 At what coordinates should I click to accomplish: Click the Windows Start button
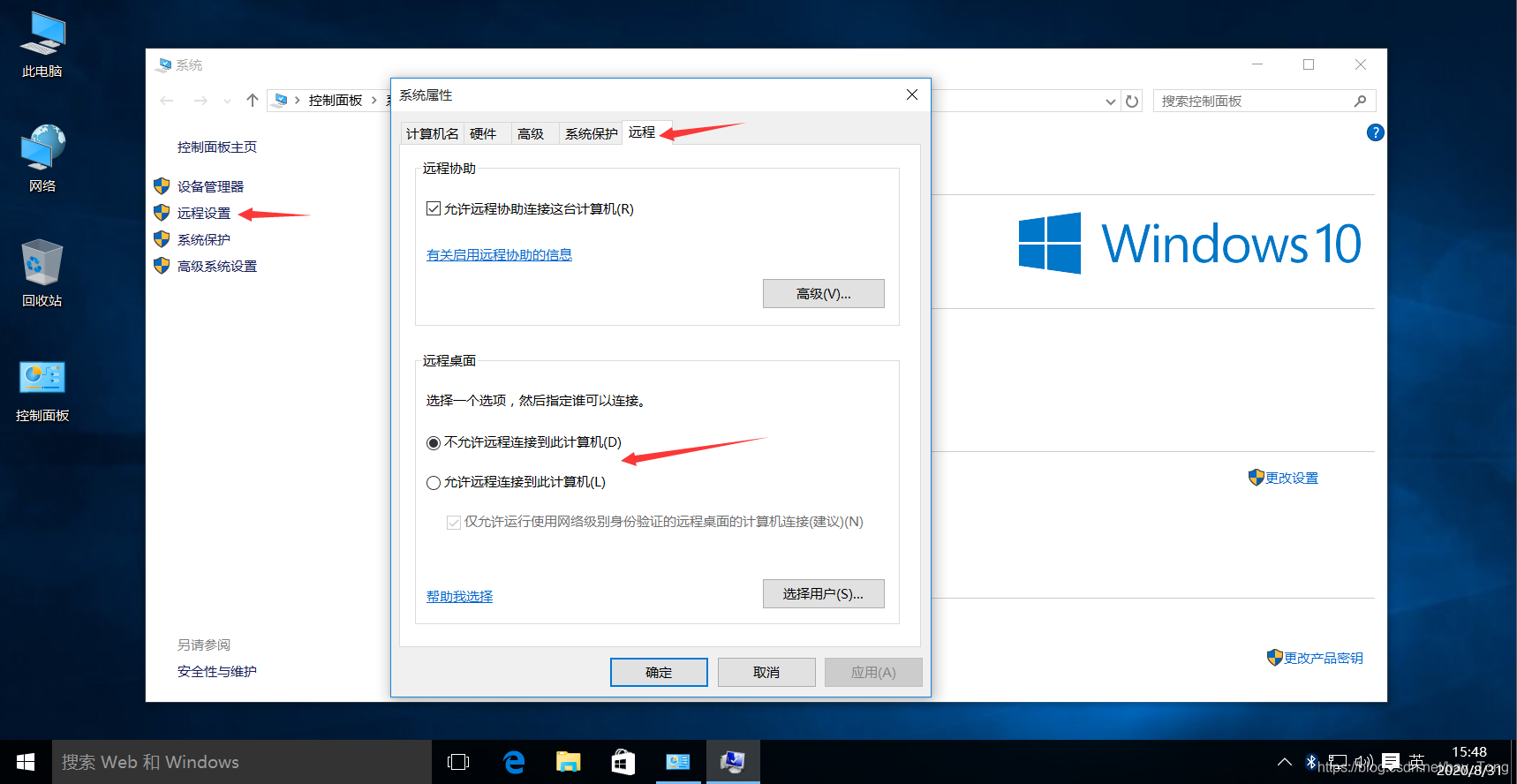(26, 762)
